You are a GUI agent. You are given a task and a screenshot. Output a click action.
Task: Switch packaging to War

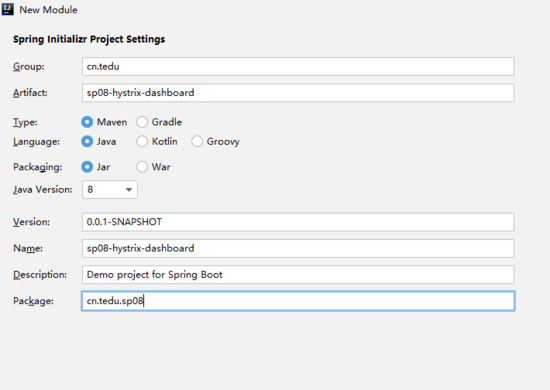coord(142,167)
